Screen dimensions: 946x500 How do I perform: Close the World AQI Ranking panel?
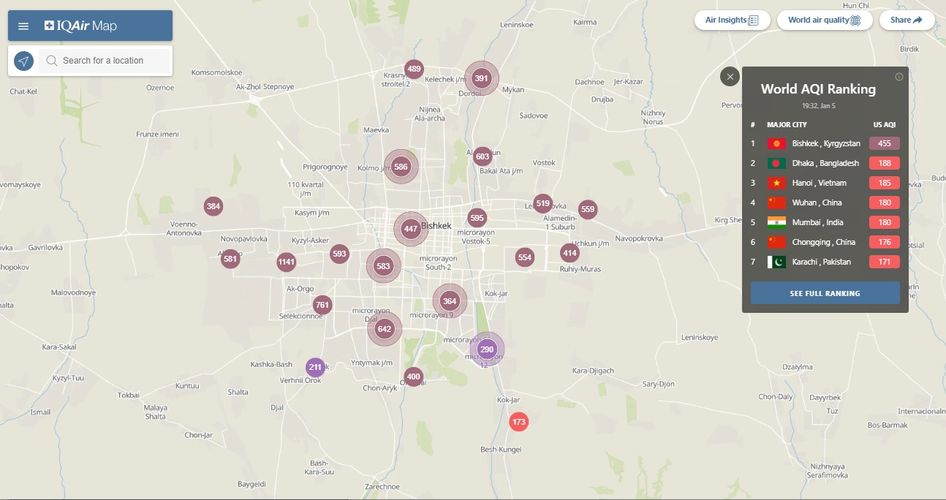(729, 77)
